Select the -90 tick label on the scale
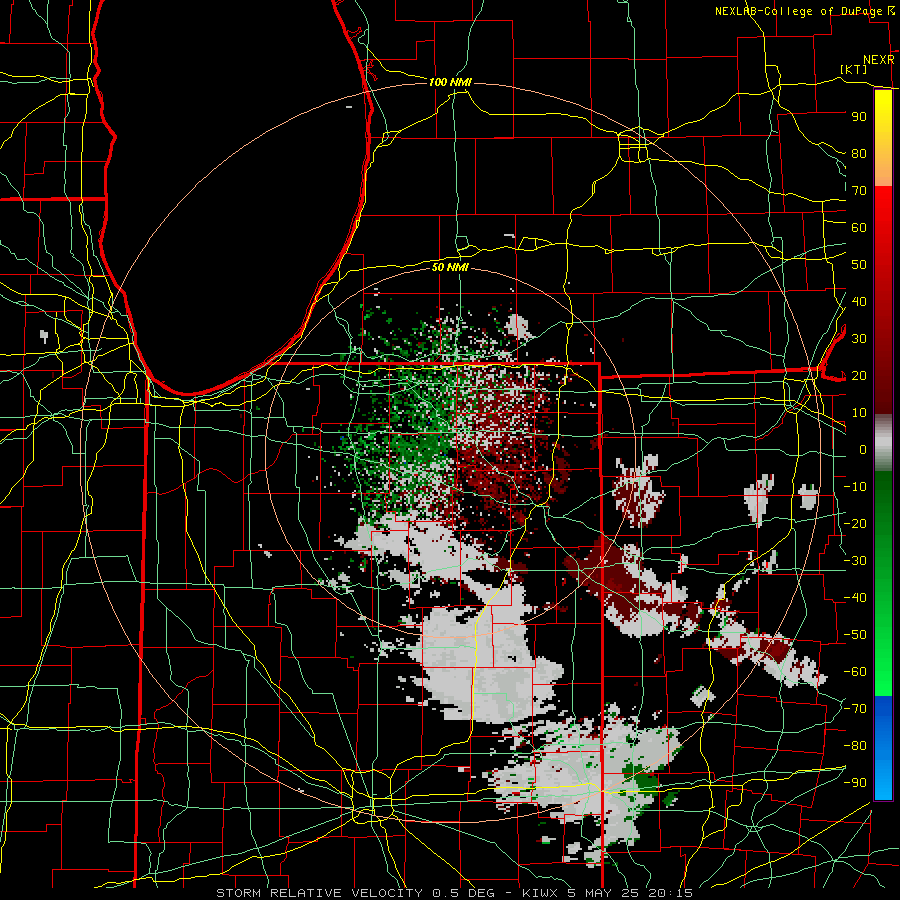900x900 pixels. 855,783
